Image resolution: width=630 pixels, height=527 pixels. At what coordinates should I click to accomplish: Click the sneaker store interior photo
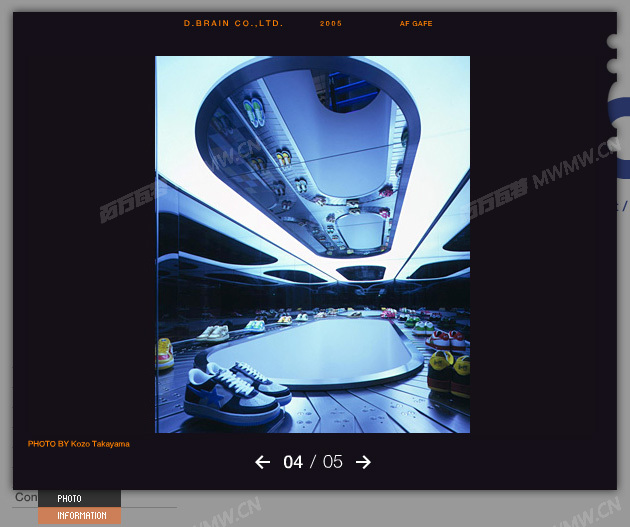[x=313, y=244]
